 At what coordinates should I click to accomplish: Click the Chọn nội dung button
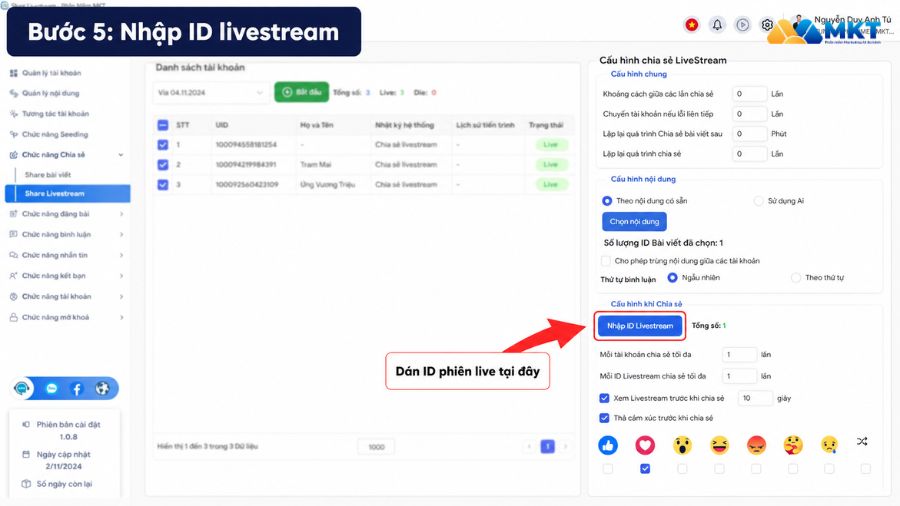[634, 221]
